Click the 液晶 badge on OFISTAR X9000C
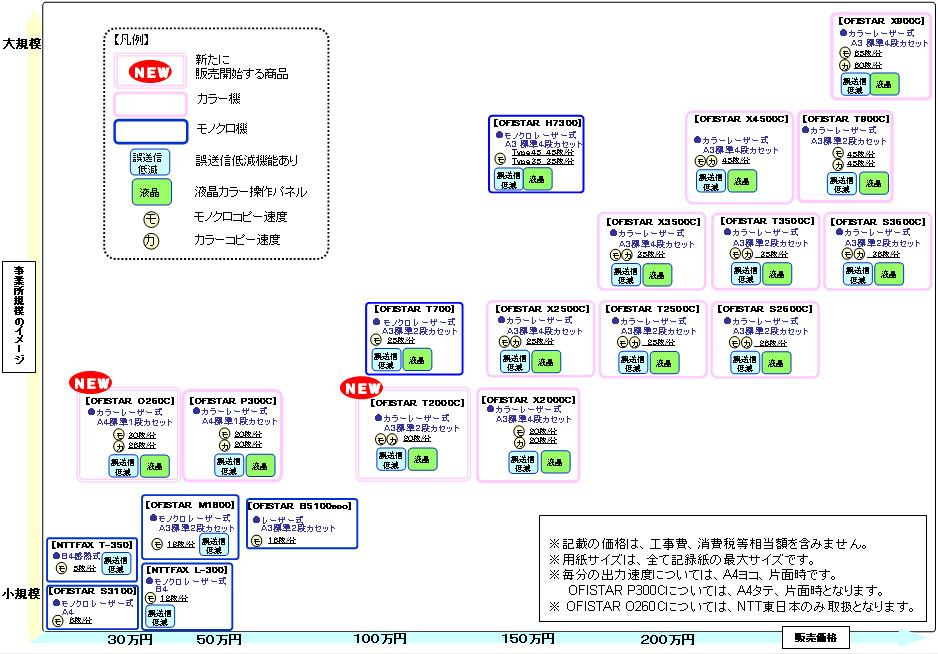This screenshot has width=938, height=654. [x=884, y=84]
